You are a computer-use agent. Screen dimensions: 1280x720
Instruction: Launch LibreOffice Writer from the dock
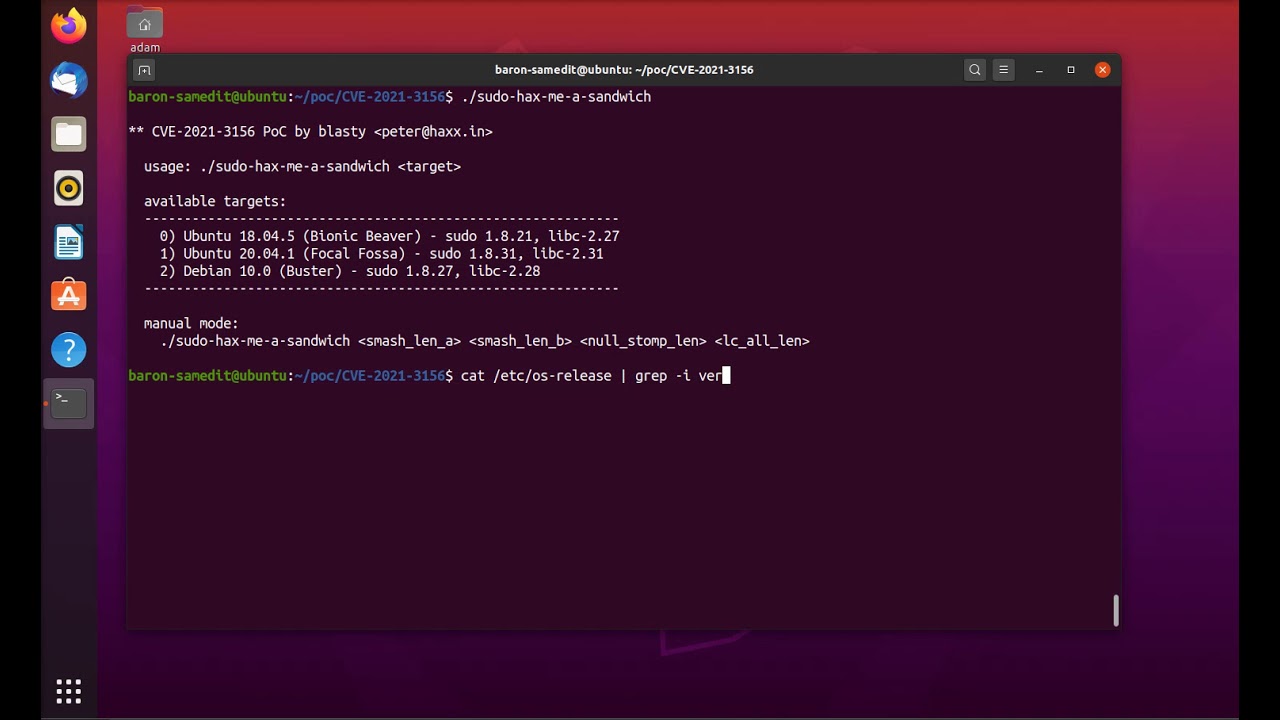pos(69,242)
